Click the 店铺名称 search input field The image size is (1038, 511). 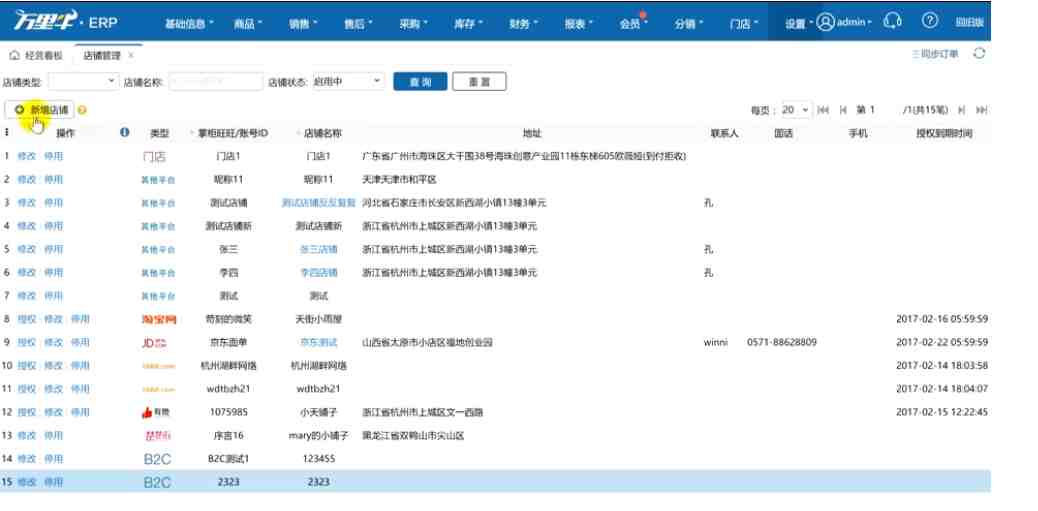216,81
